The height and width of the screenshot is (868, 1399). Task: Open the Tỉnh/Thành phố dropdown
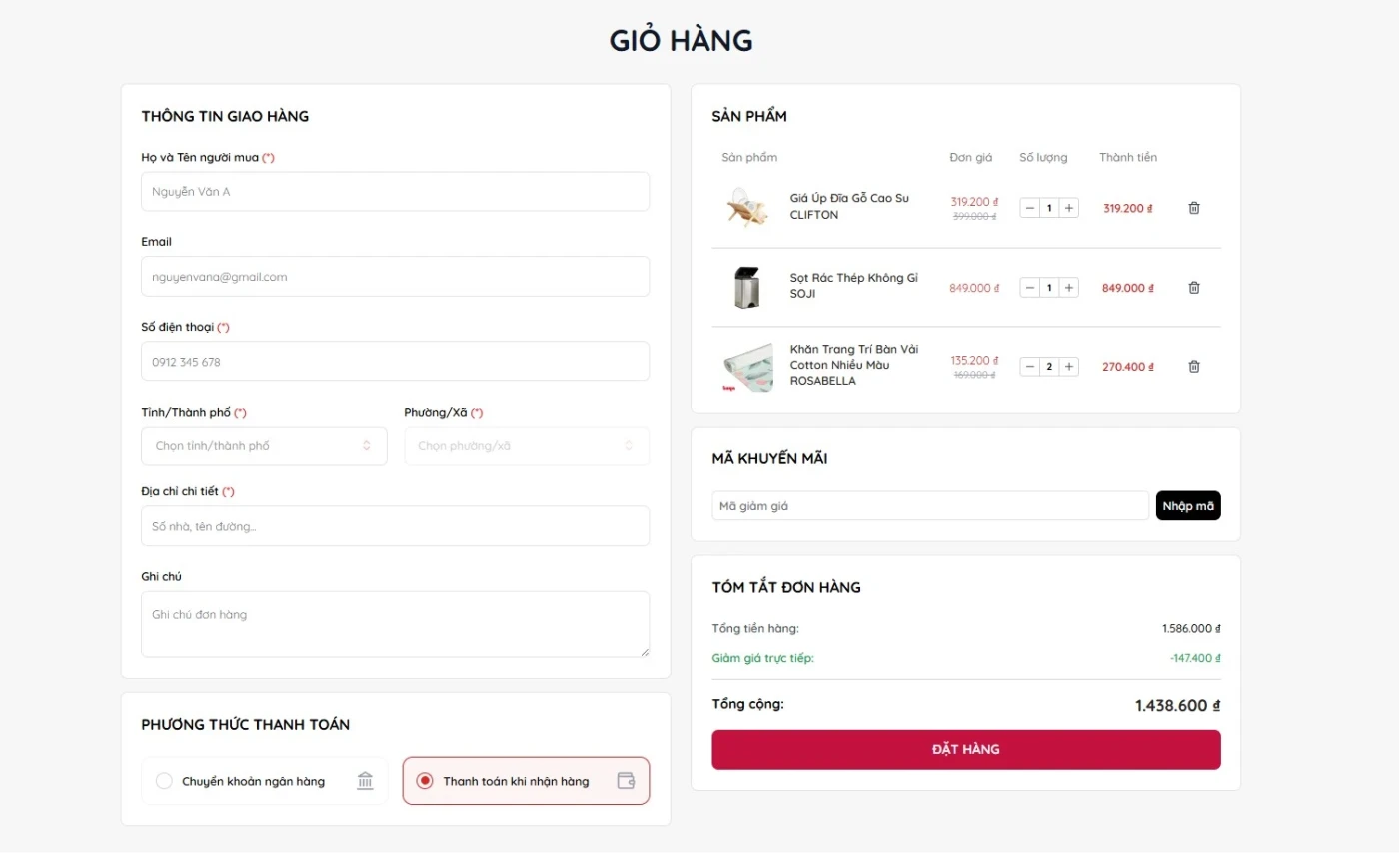point(264,446)
